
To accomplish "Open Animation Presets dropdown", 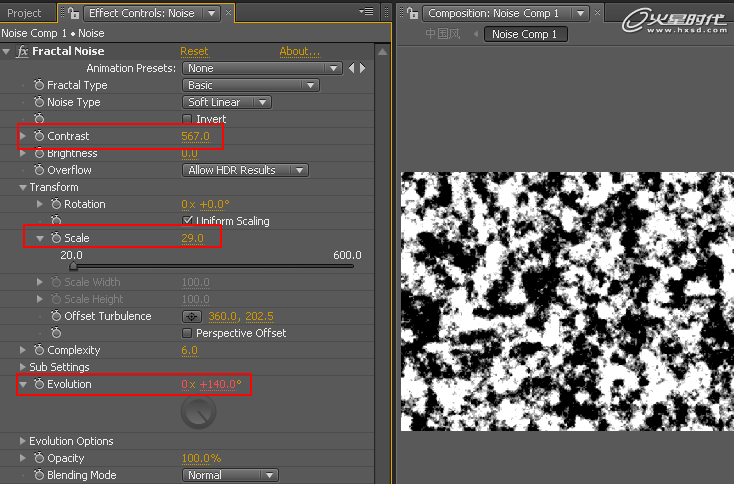I will tap(262, 68).
